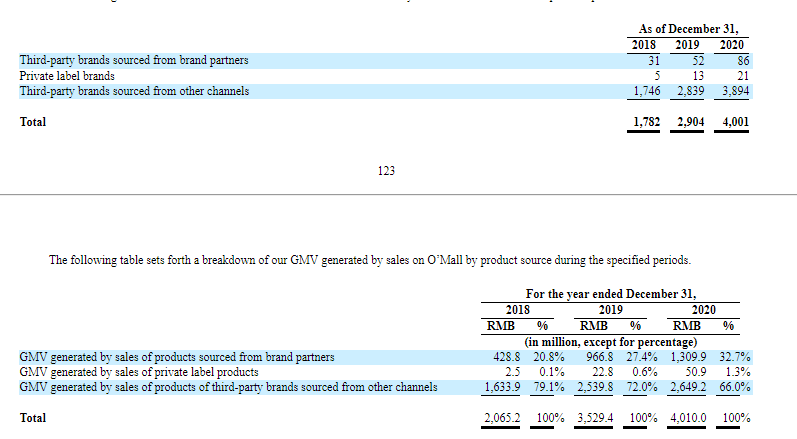Select the row label "Private label brands"
The width and height of the screenshot is (797, 439).
click(x=67, y=76)
